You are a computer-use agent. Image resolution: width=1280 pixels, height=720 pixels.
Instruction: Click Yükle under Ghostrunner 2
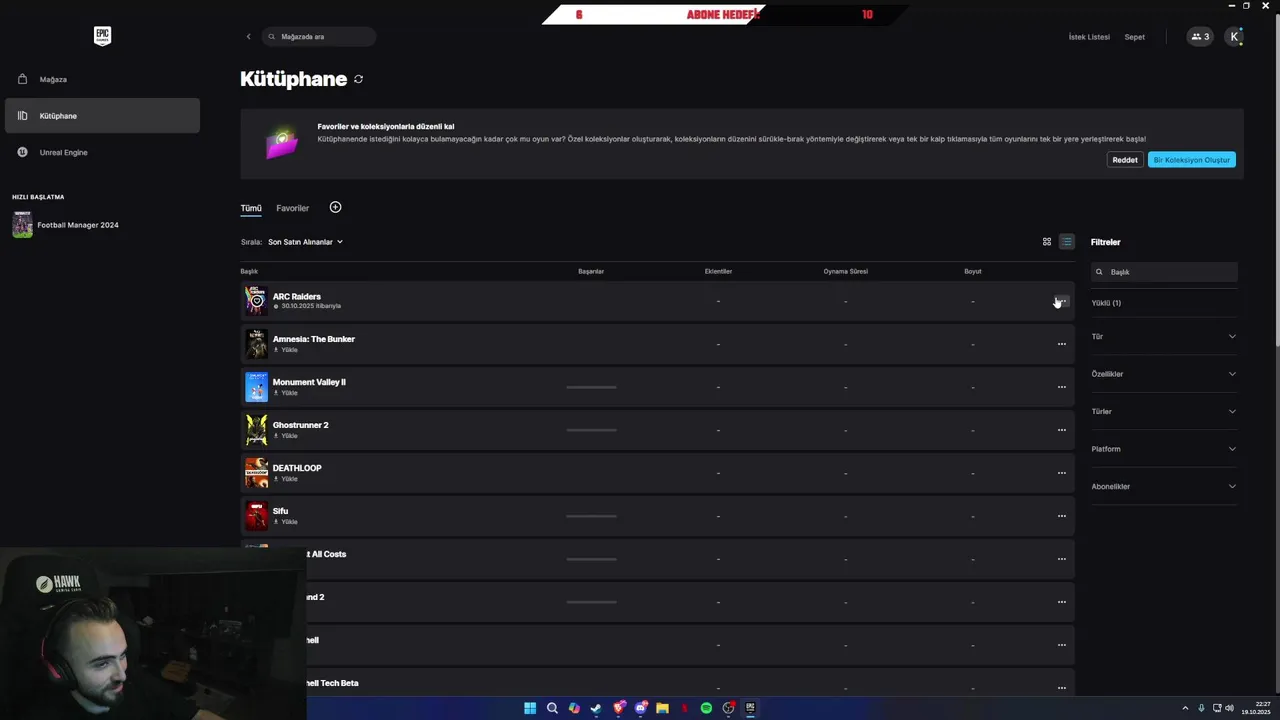click(286, 436)
